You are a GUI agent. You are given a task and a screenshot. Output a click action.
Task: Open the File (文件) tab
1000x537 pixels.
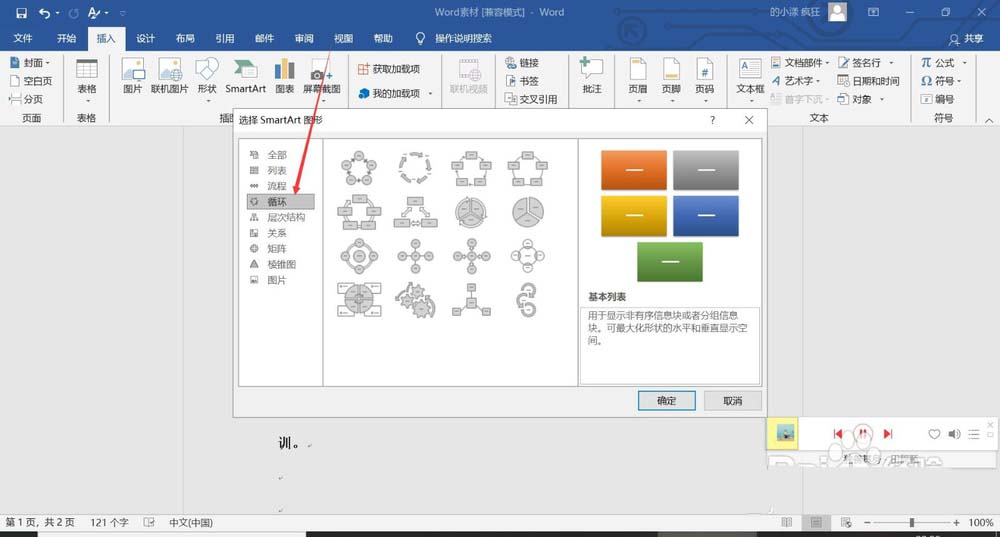[23, 38]
